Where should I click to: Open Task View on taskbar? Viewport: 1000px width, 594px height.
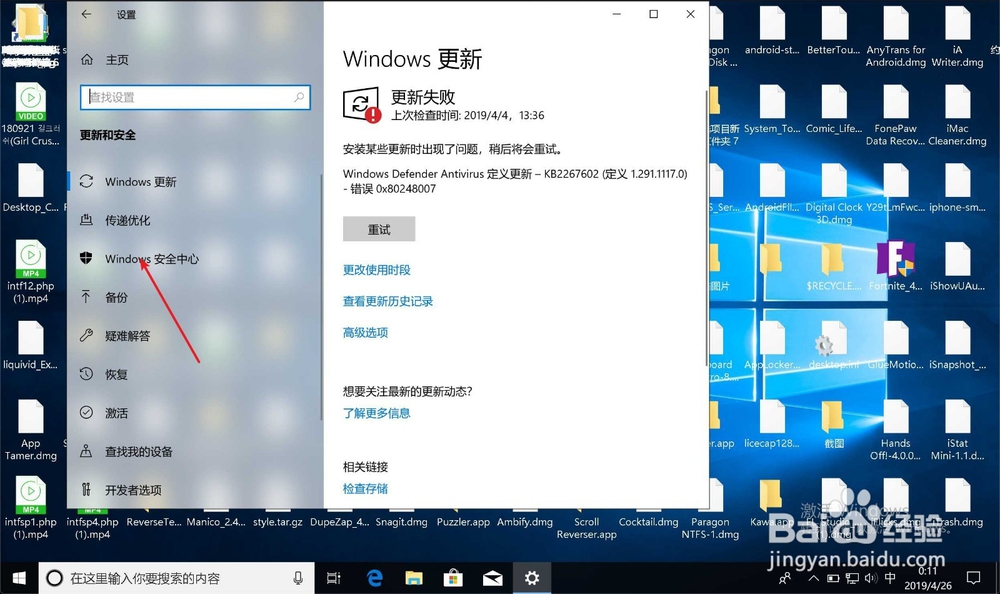pyautogui.click(x=334, y=578)
